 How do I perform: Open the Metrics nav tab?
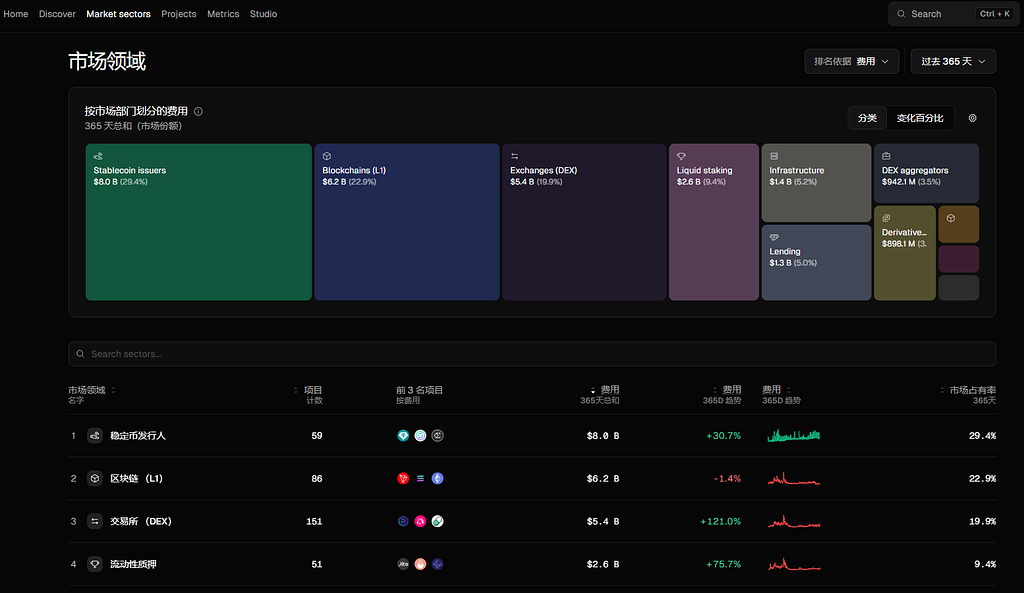click(223, 14)
